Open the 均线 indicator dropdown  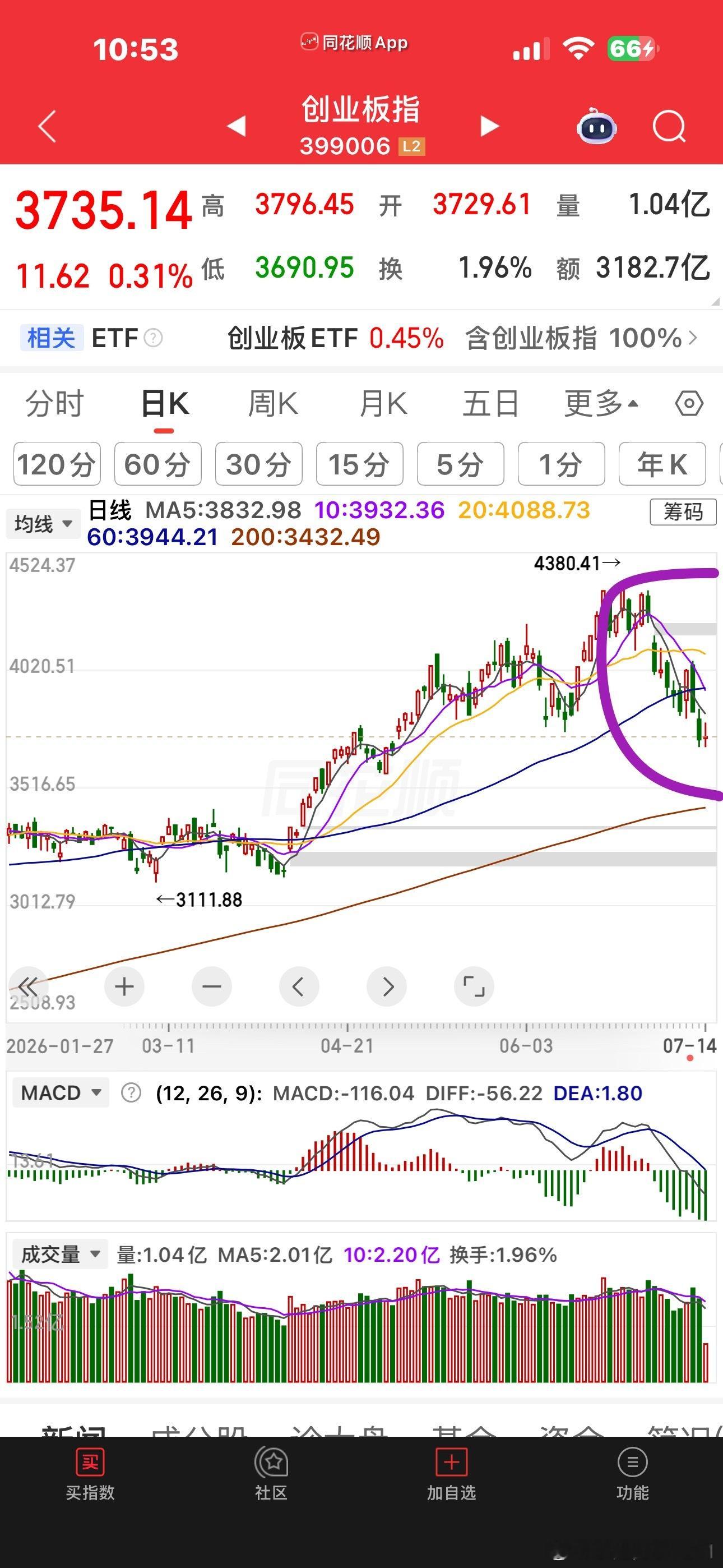43,523
